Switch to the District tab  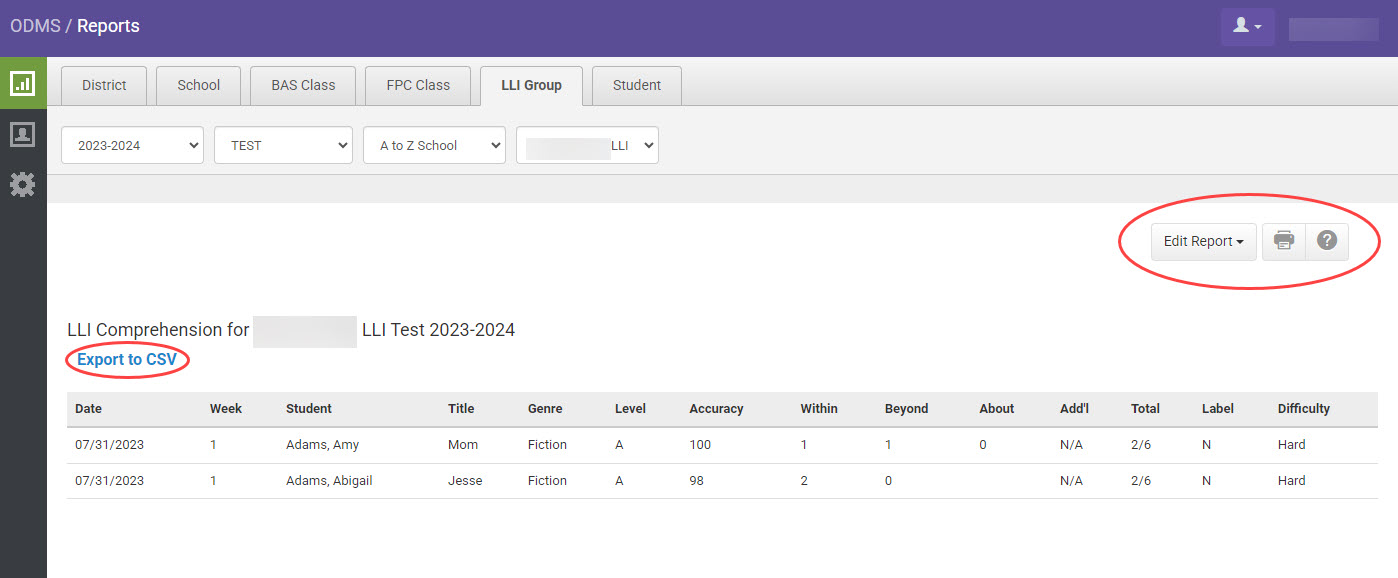tap(104, 86)
